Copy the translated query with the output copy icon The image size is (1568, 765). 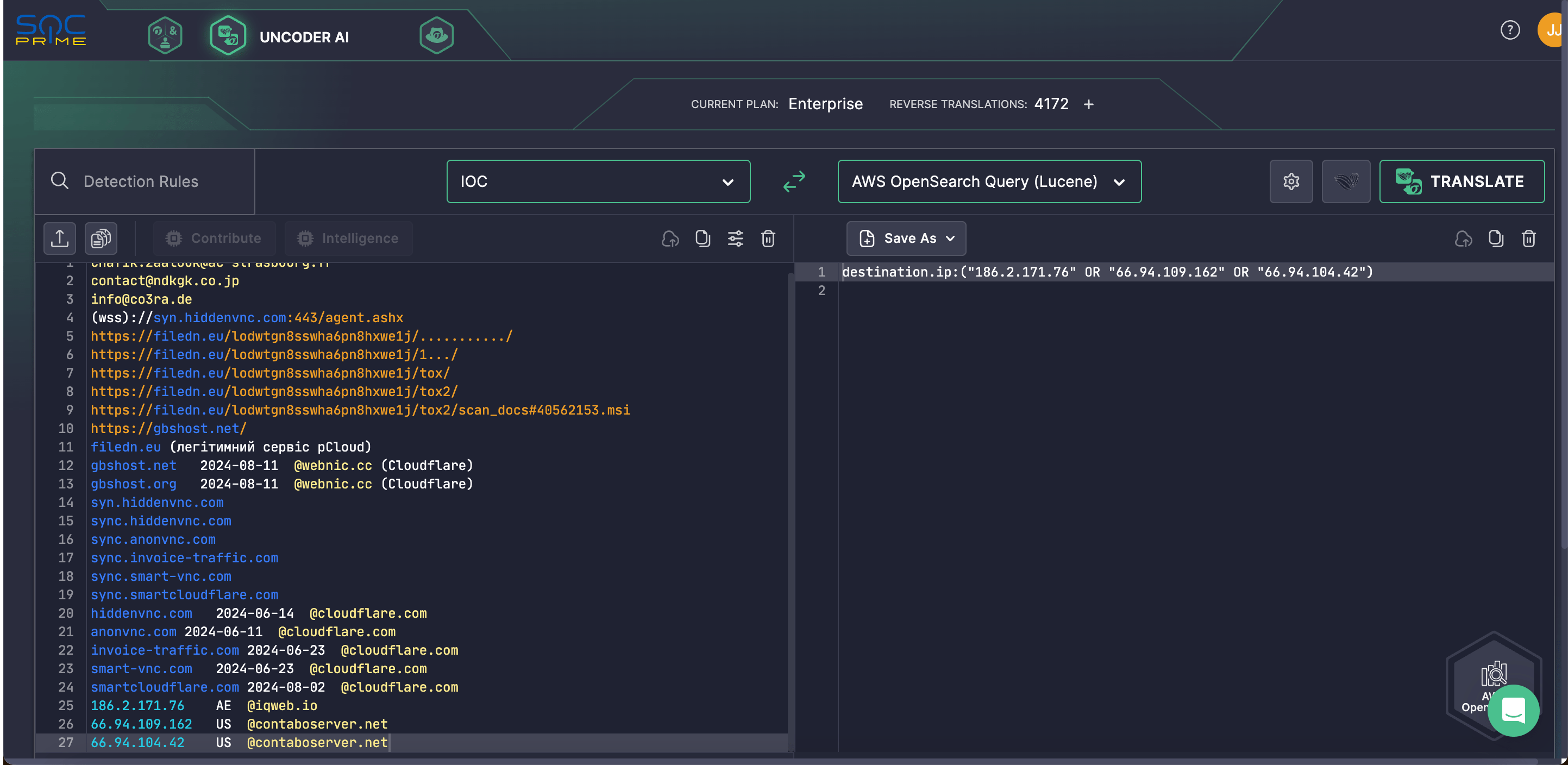[x=1496, y=239]
